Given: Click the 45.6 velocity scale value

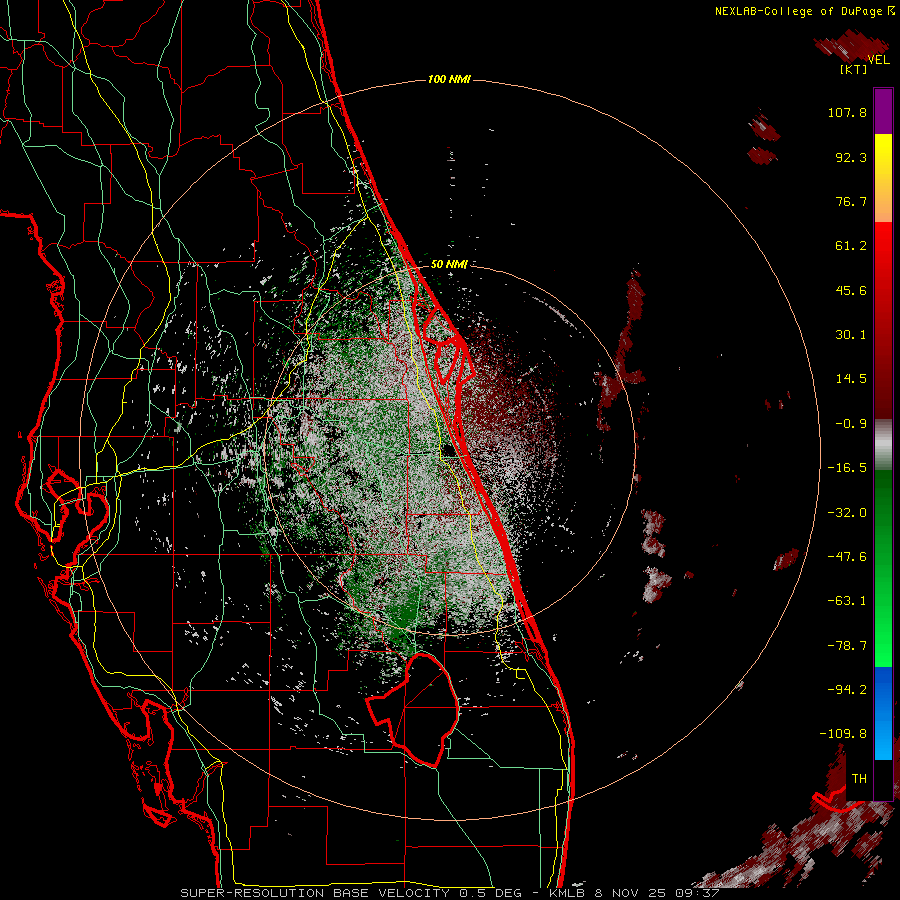Looking at the screenshot, I should [x=851, y=290].
